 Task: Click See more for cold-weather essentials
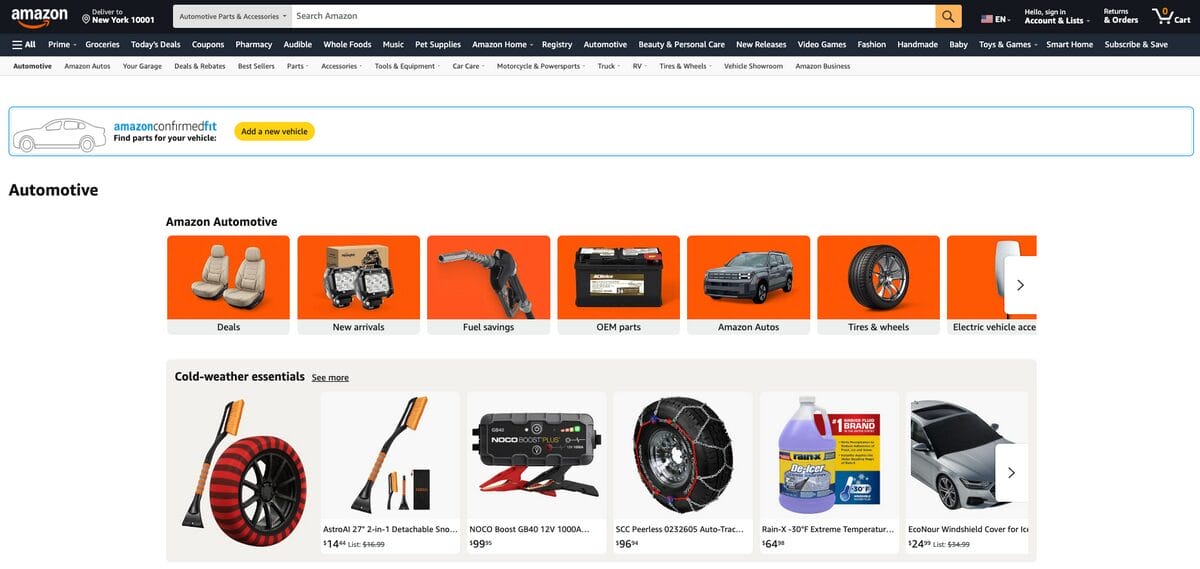330,378
